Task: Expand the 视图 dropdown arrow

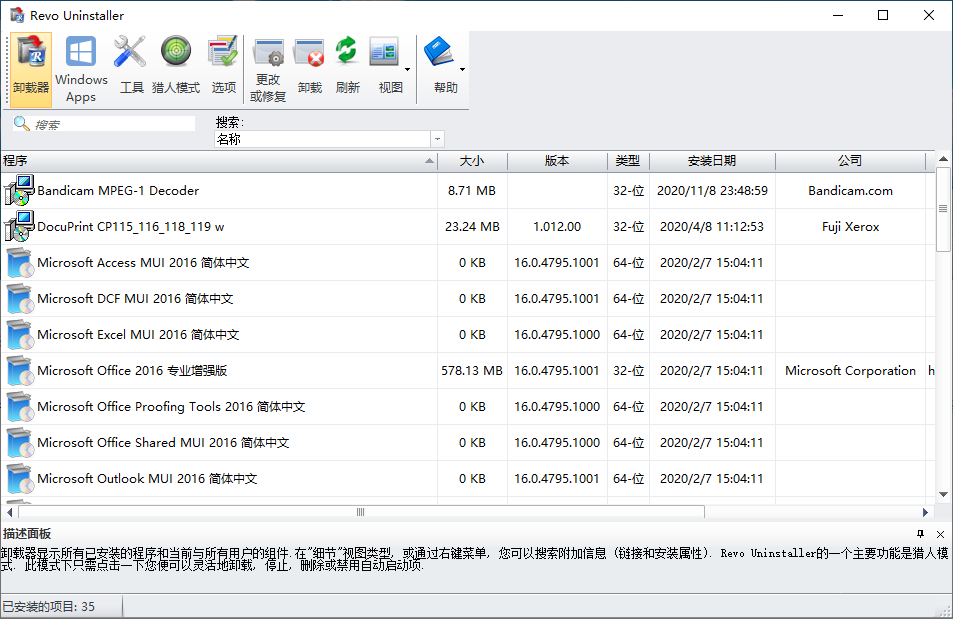Action: (x=407, y=69)
